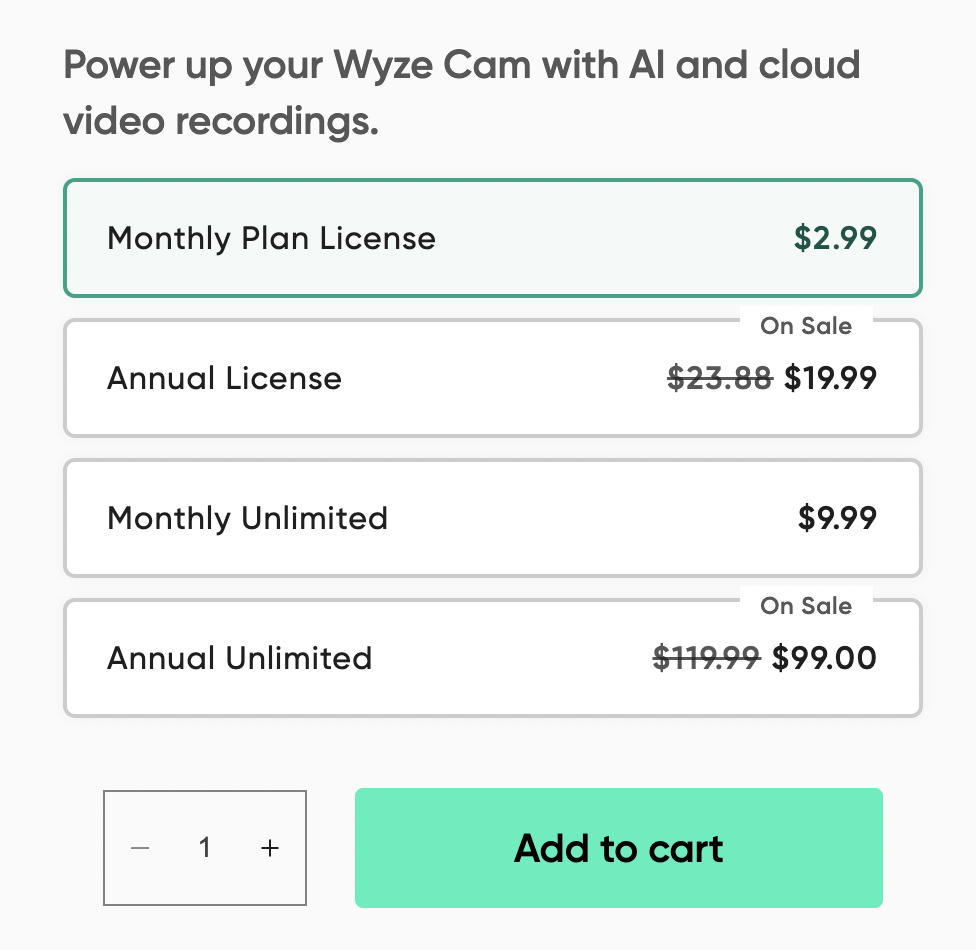Click the $19.99 sale price
Image resolution: width=976 pixels, height=950 pixels.
[x=830, y=379]
